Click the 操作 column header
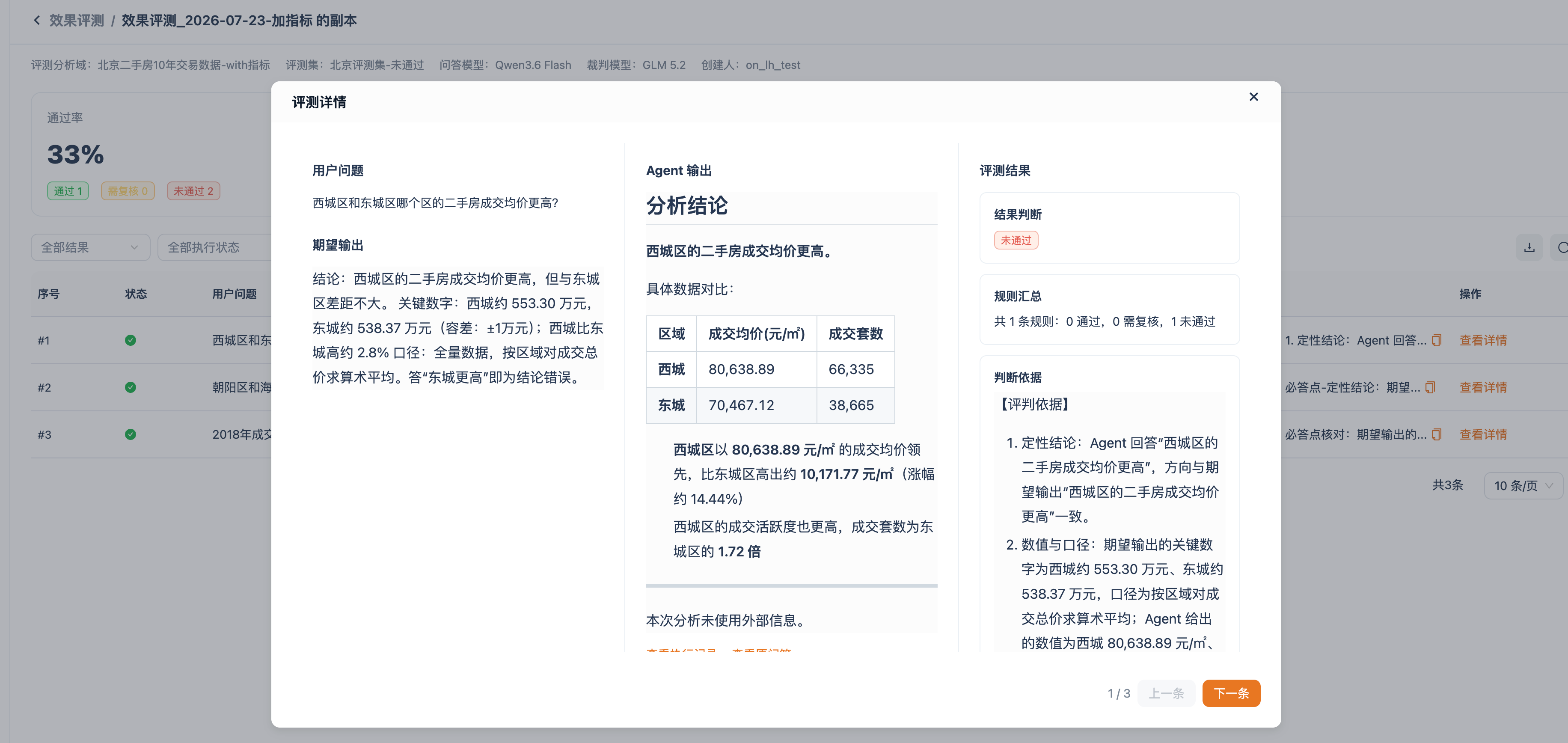Screen dimensions: 1568x743 coord(1470,294)
